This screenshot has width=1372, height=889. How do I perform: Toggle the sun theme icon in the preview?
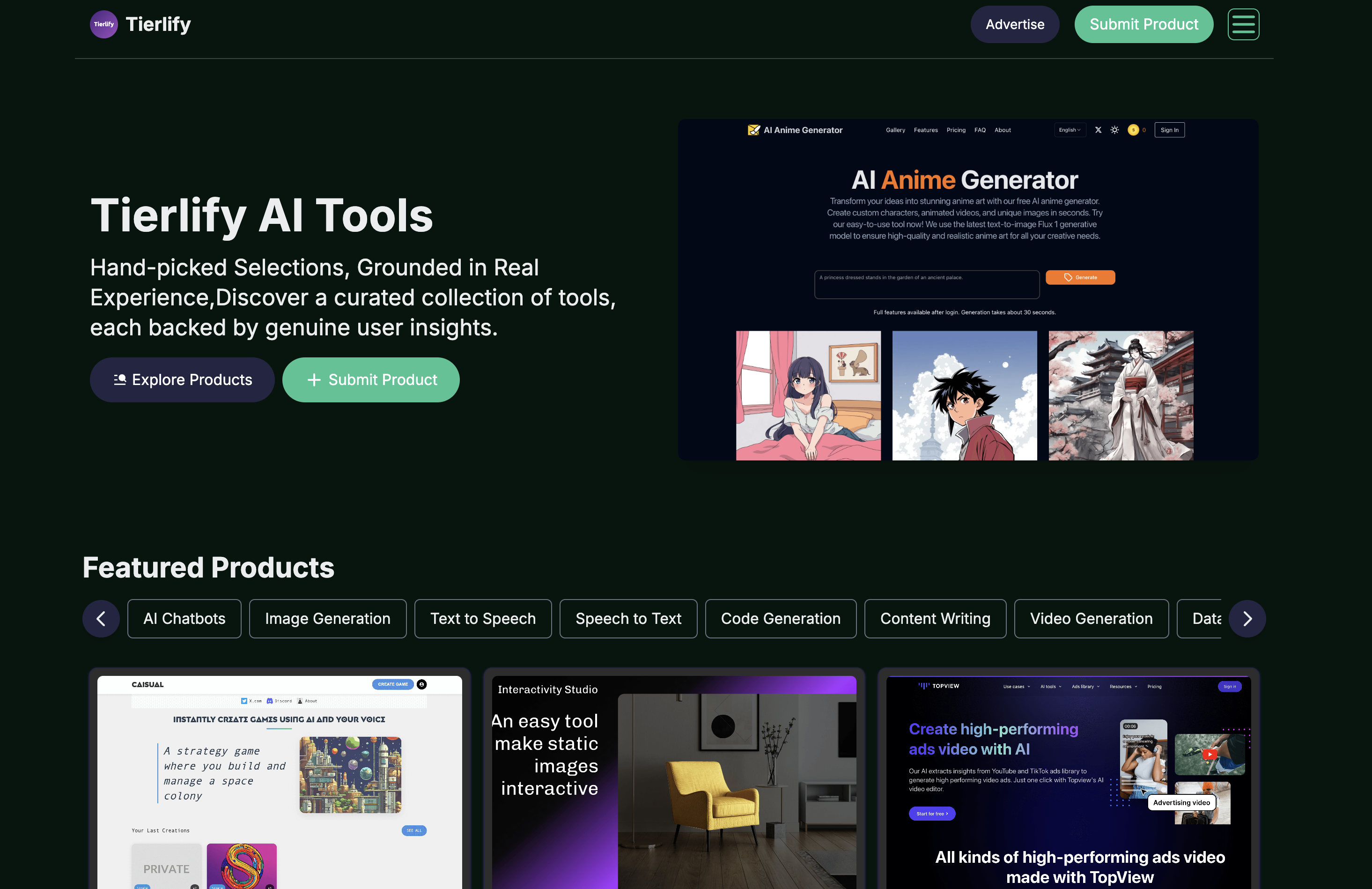click(x=1114, y=130)
